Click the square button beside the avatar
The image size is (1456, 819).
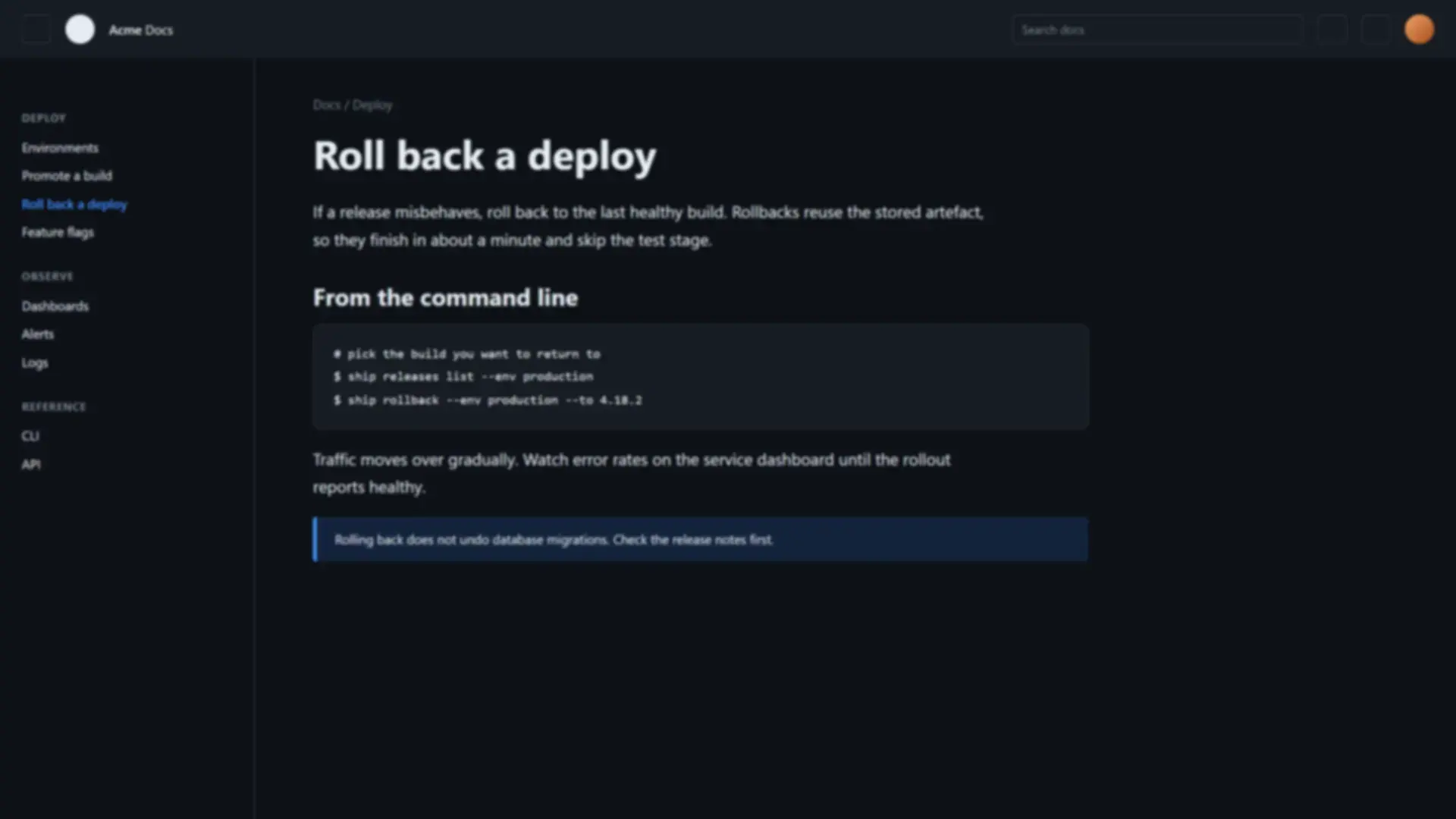click(x=1376, y=30)
